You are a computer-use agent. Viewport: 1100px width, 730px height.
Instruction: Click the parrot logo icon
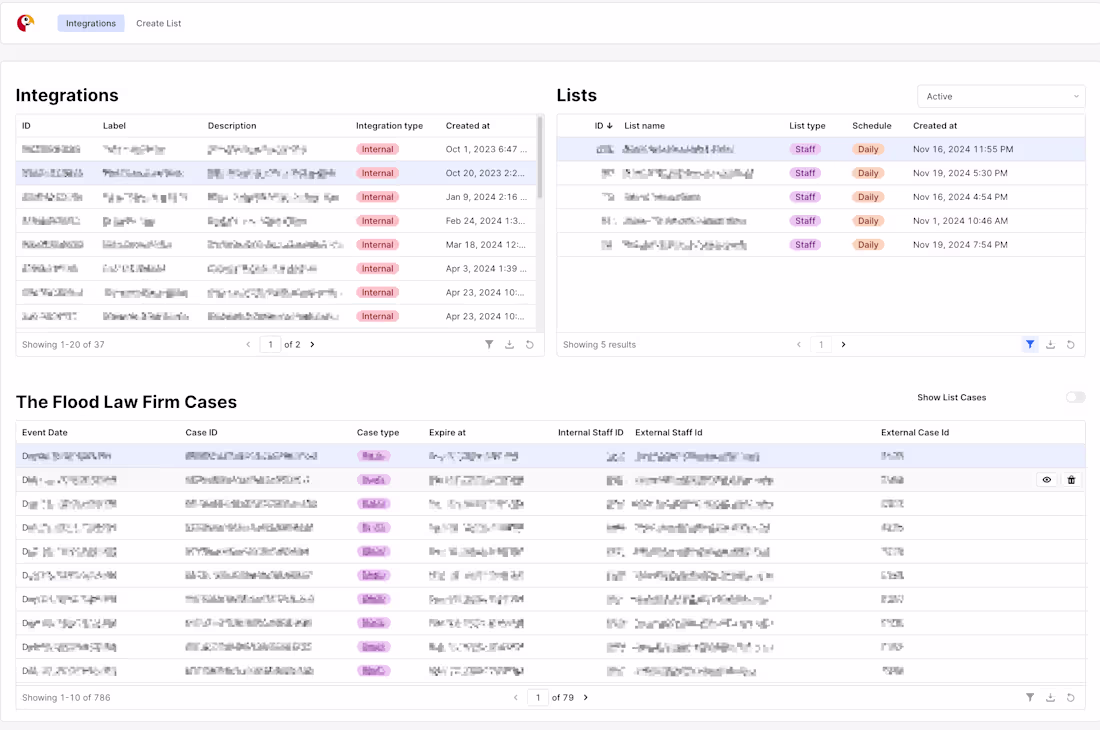pos(26,23)
